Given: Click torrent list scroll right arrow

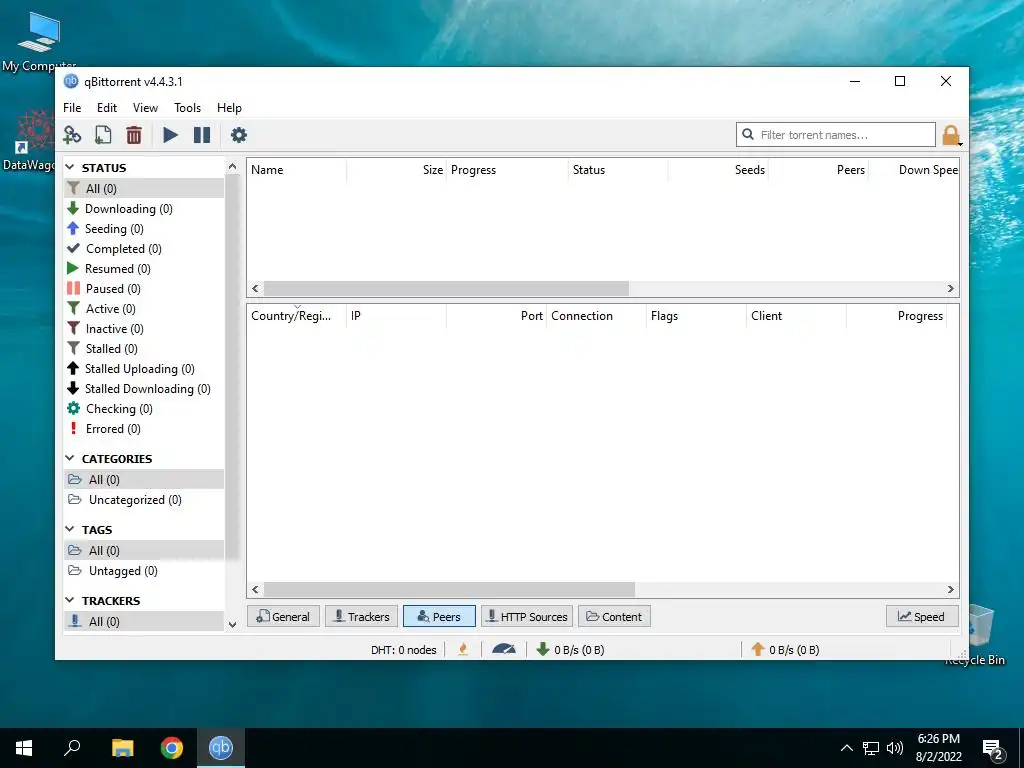Looking at the screenshot, I should point(951,289).
